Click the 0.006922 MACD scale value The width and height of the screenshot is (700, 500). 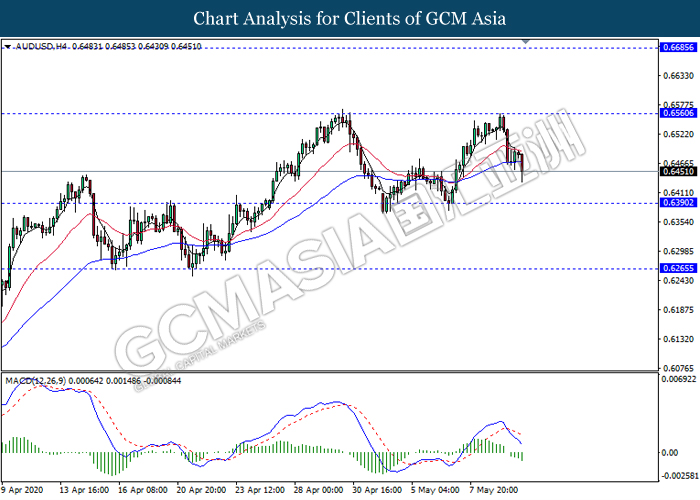679,380
